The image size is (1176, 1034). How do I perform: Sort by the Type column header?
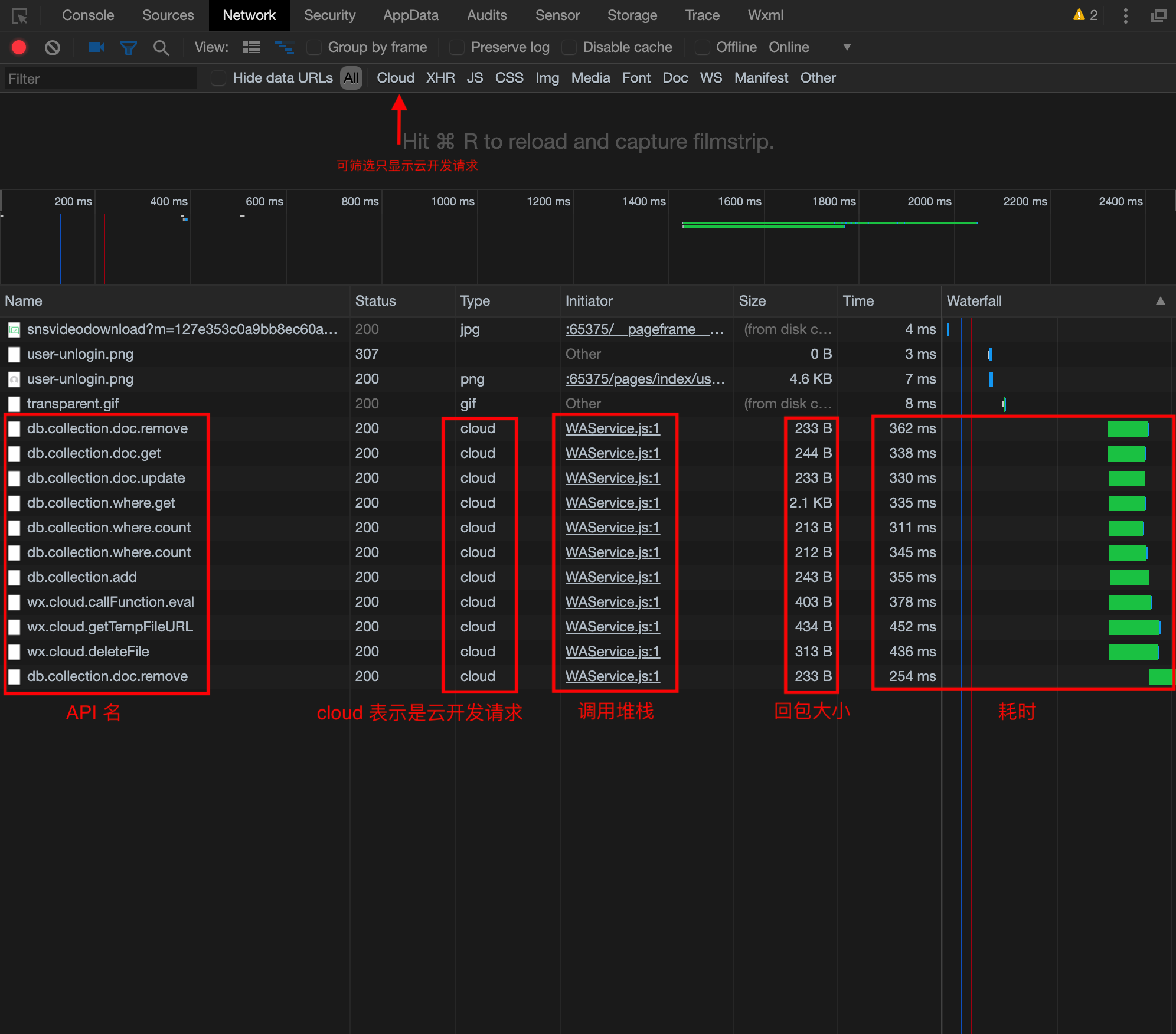point(508,301)
